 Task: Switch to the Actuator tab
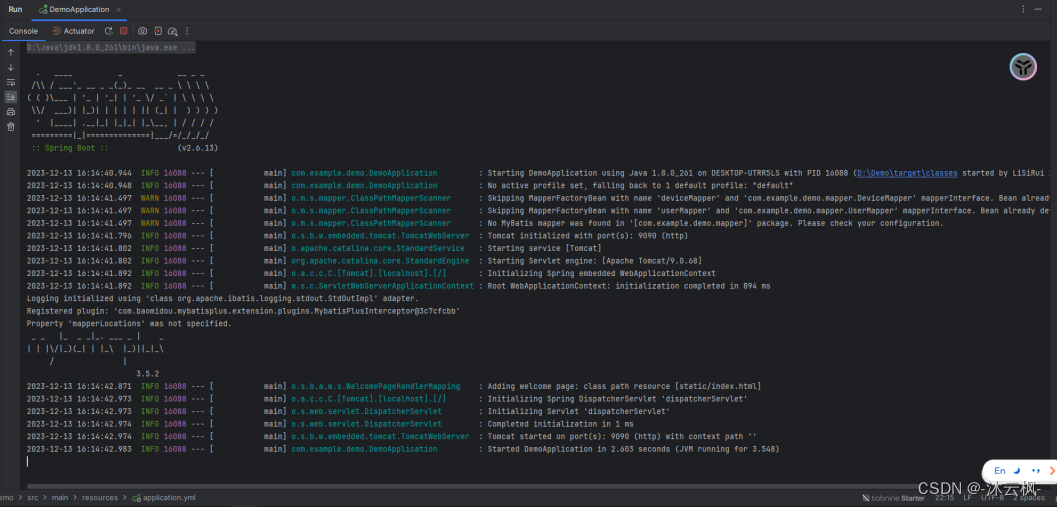73,31
